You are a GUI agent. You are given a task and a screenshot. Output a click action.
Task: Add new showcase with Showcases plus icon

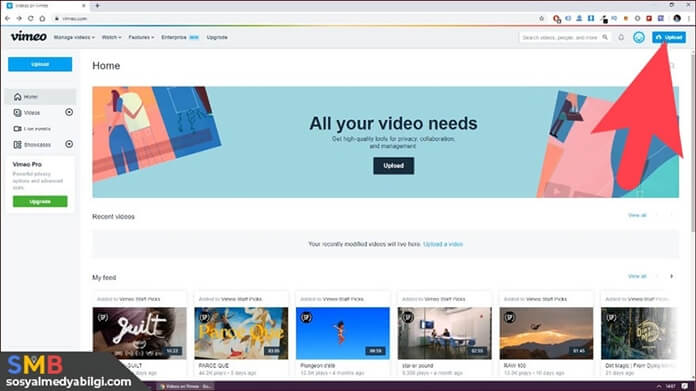(69, 144)
